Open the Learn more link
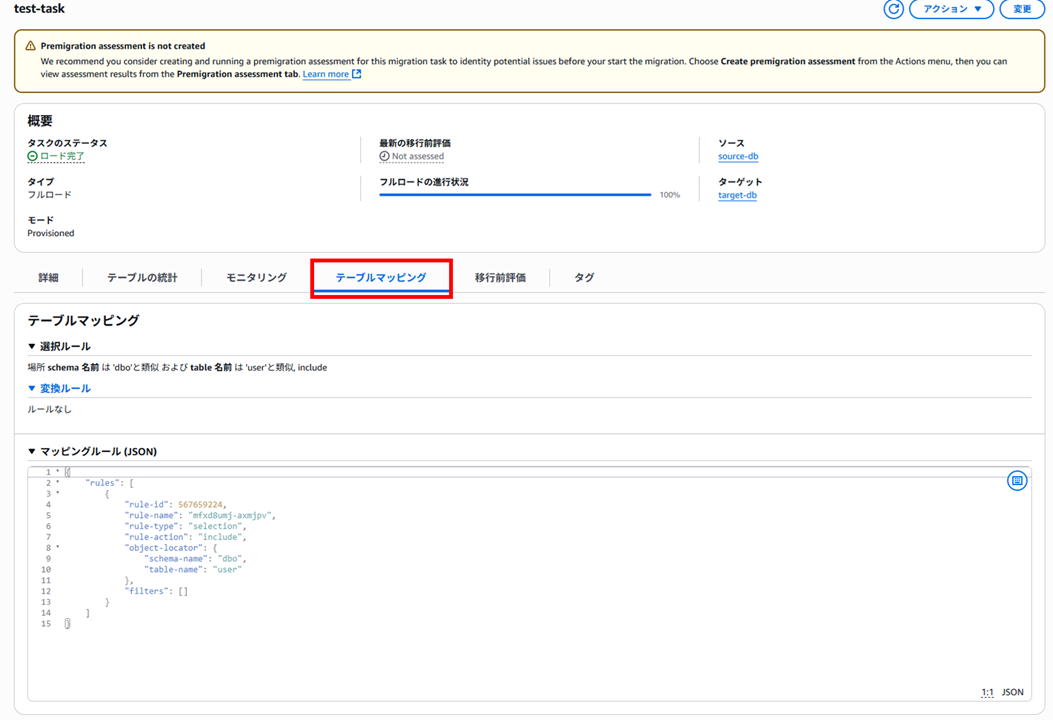The image size is (1053, 720). [326, 74]
